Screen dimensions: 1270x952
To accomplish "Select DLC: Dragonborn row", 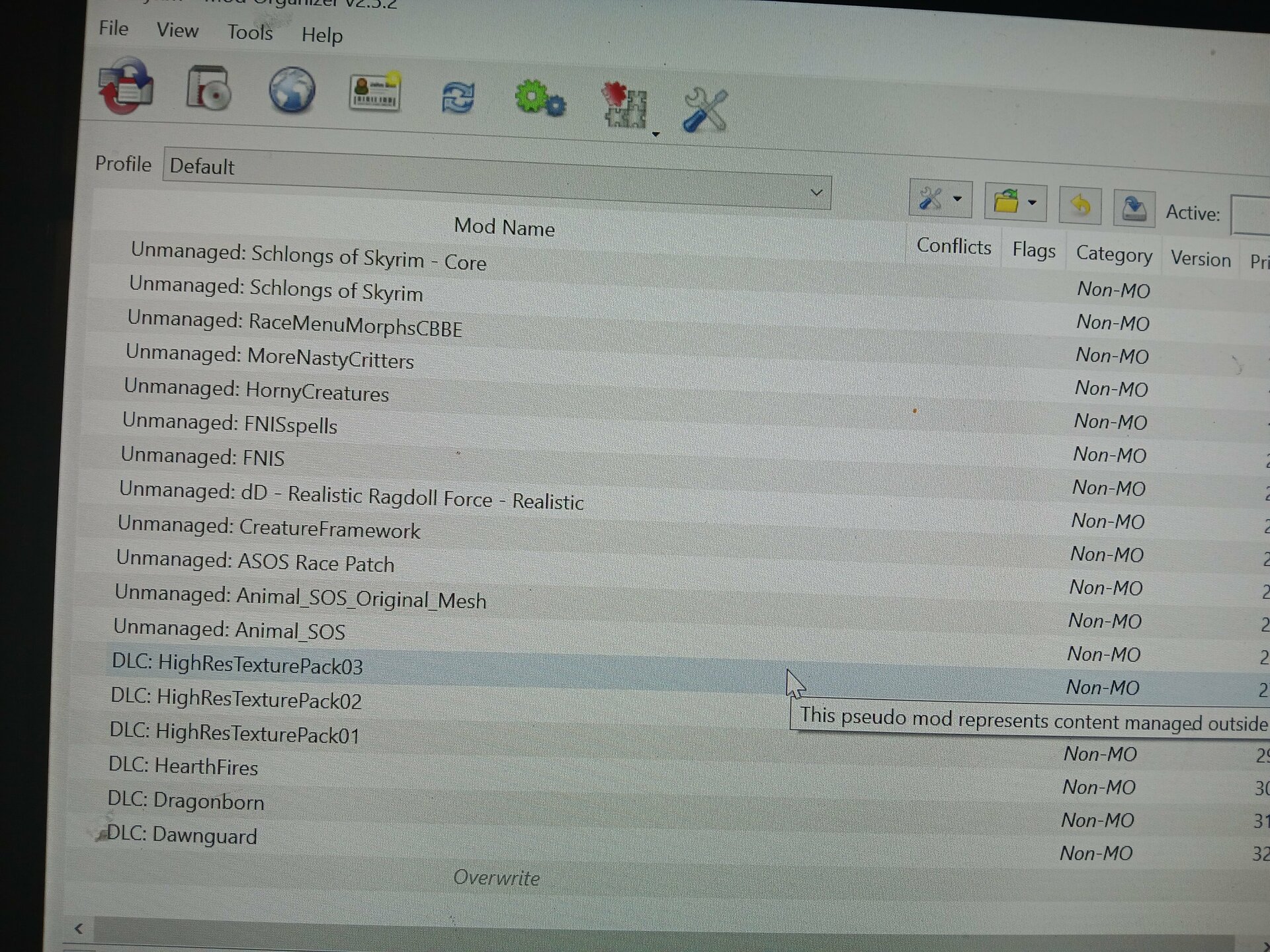I will coord(185,800).
